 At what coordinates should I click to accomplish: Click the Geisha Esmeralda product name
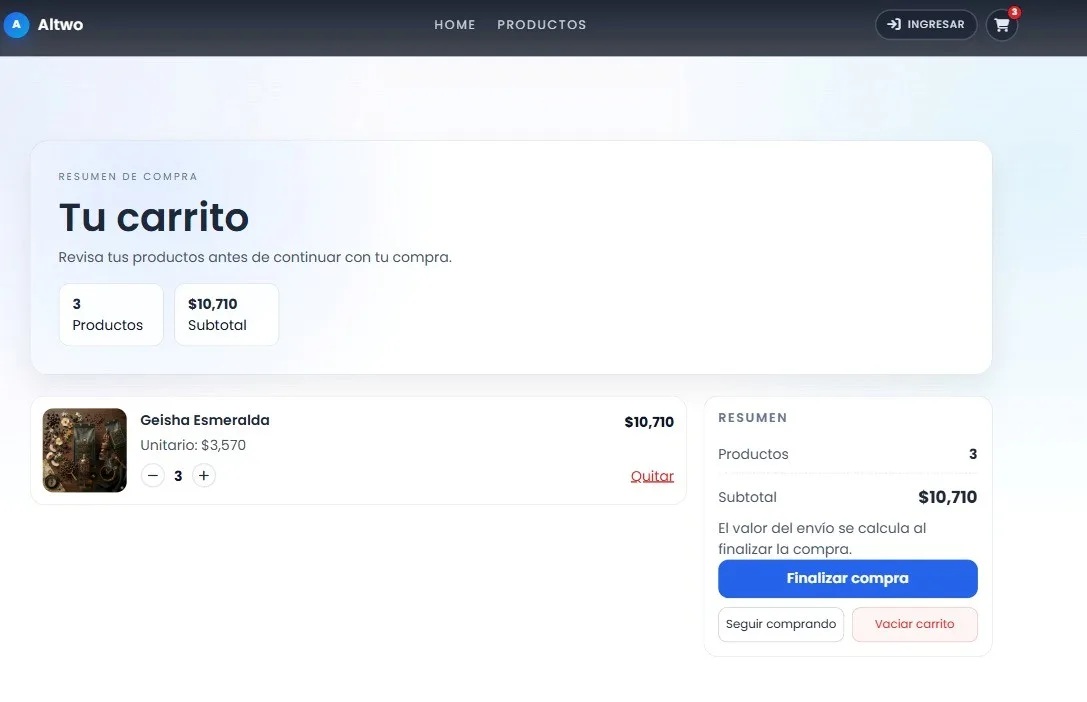[x=205, y=420]
